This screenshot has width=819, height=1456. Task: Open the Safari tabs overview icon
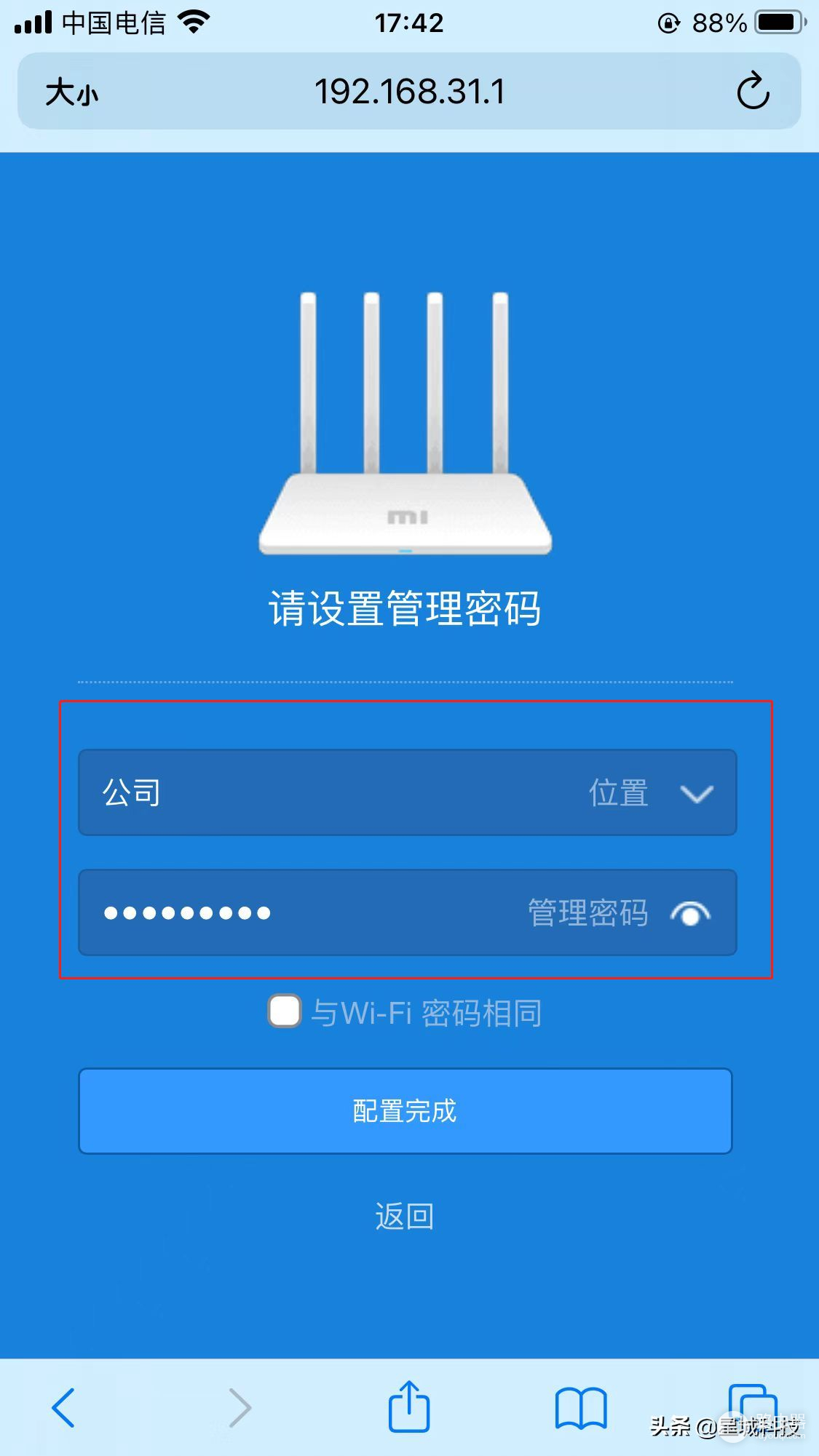pyautogui.click(x=753, y=1407)
